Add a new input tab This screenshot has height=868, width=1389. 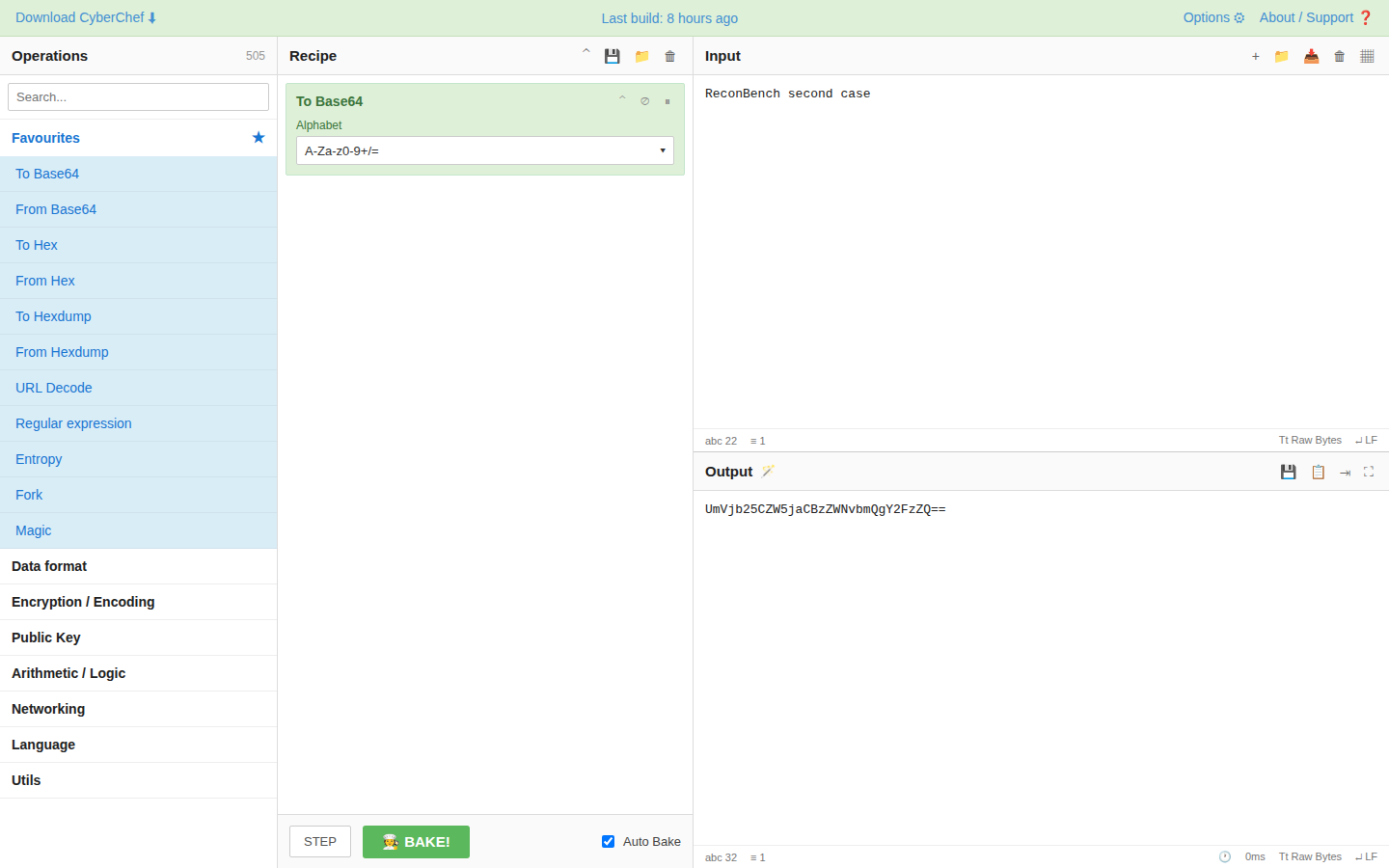coord(1255,56)
